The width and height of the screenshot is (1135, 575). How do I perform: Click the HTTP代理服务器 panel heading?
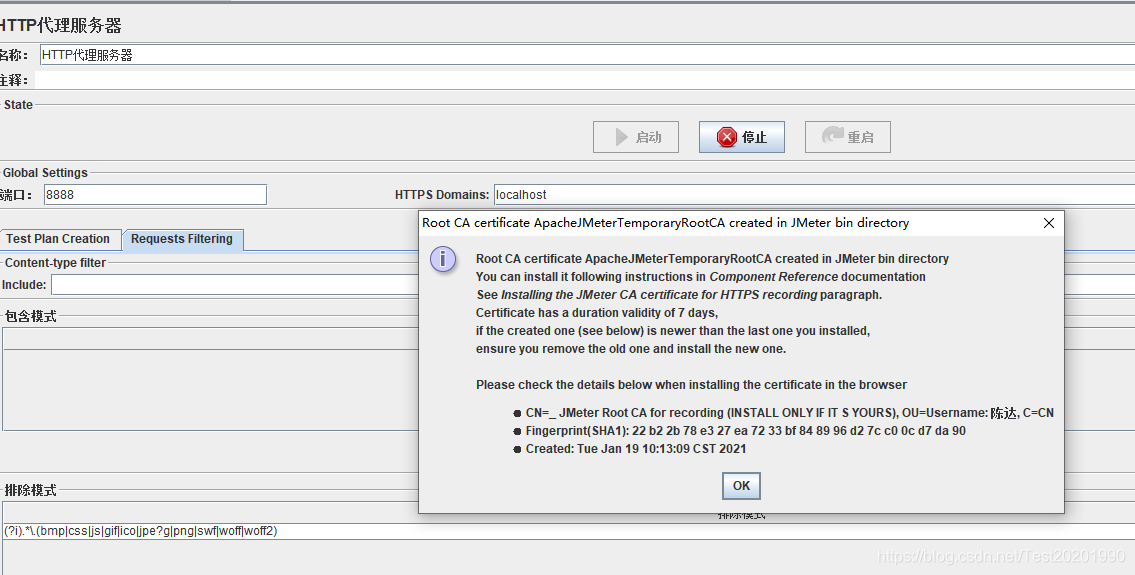click(61, 25)
